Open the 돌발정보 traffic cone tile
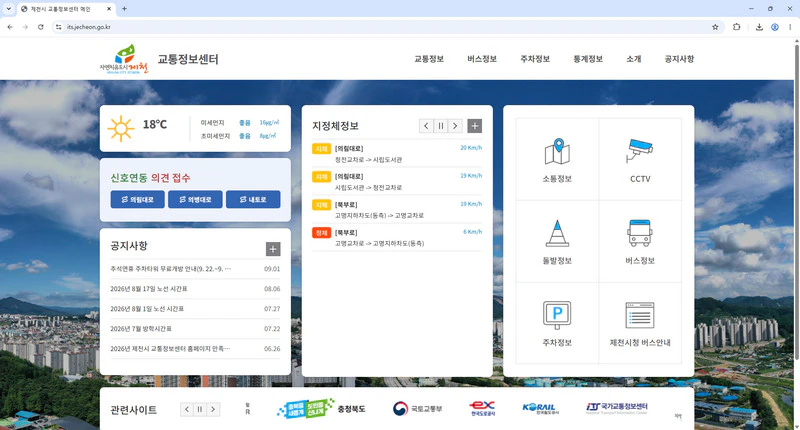 point(557,241)
